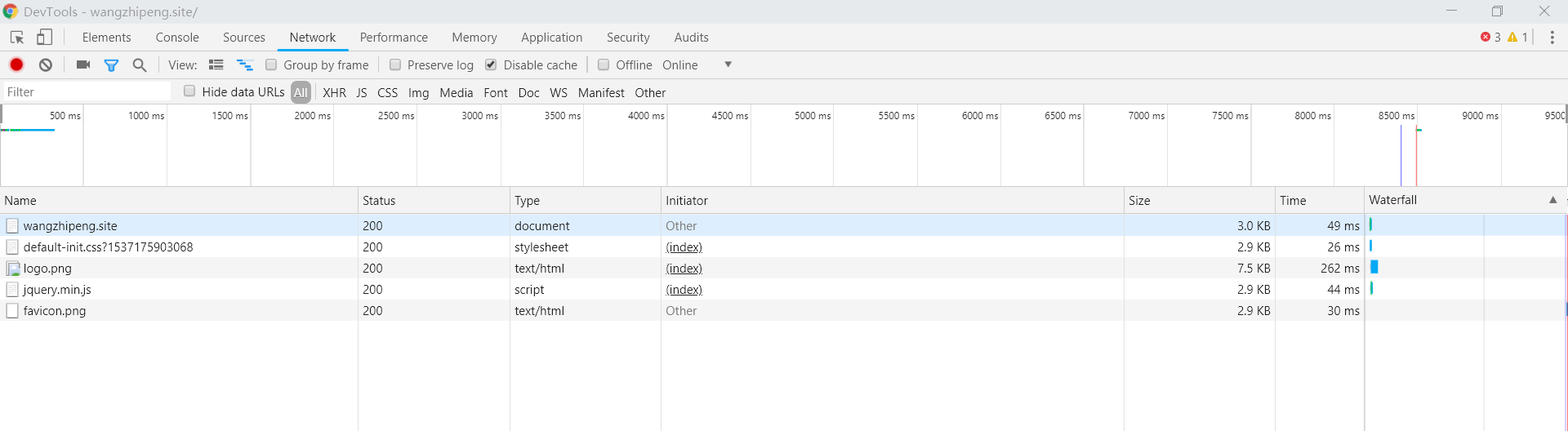1568x431 pixels.
Task: Sort requests by the Size column header
Action: click(1139, 201)
